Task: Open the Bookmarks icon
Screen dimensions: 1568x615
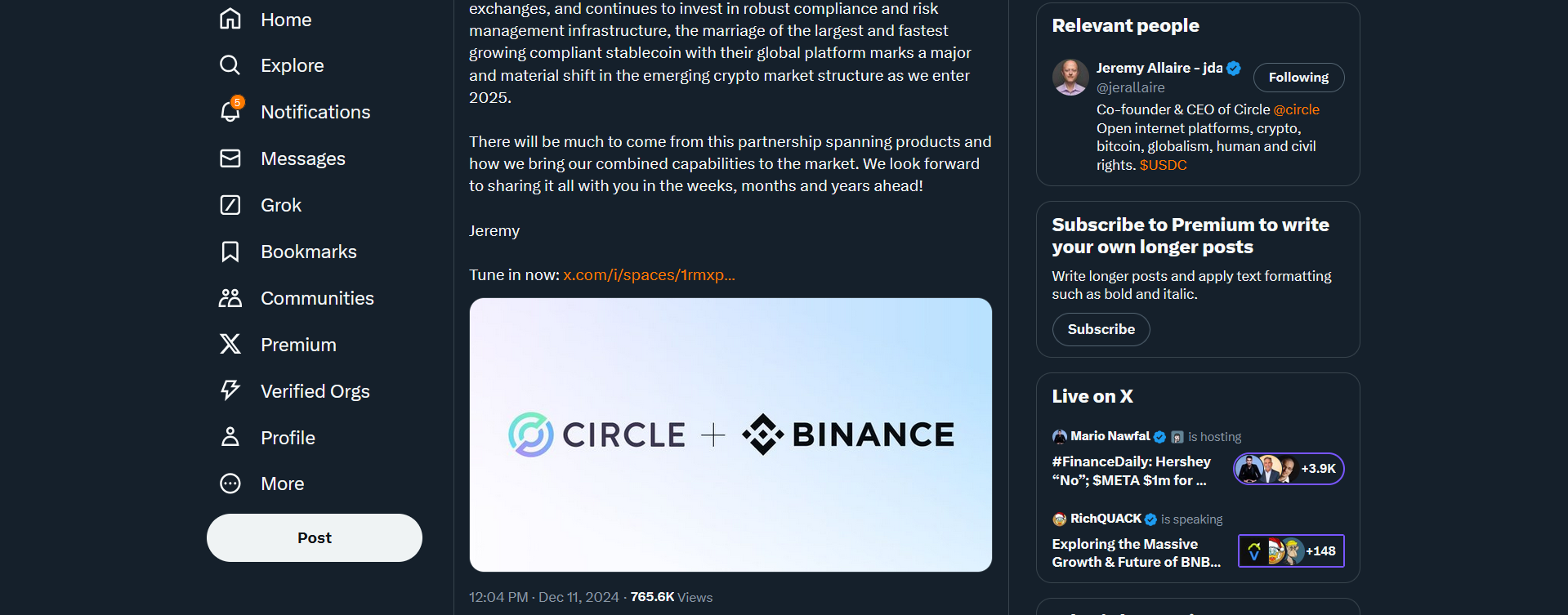Action: click(230, 252)
